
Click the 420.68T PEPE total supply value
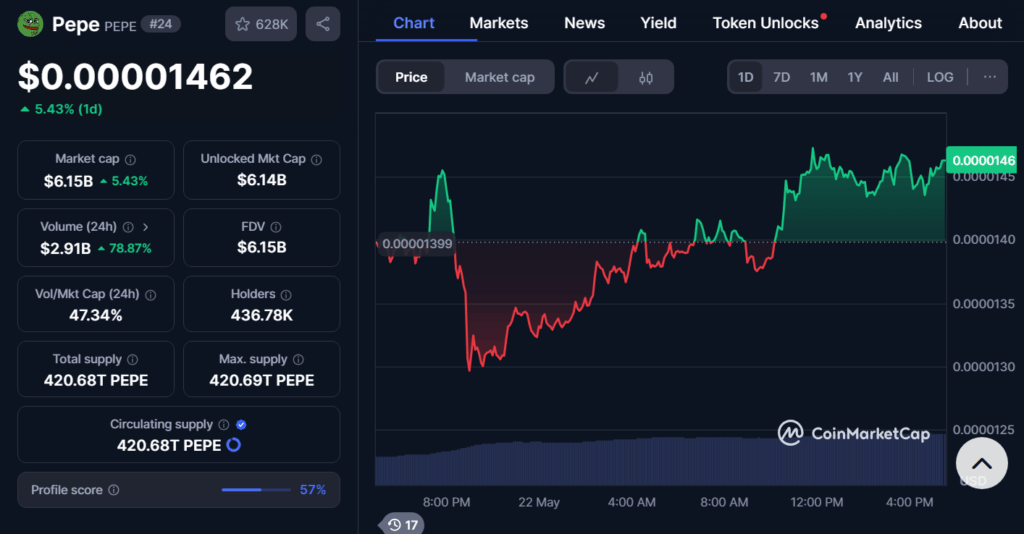coord(96,381)
